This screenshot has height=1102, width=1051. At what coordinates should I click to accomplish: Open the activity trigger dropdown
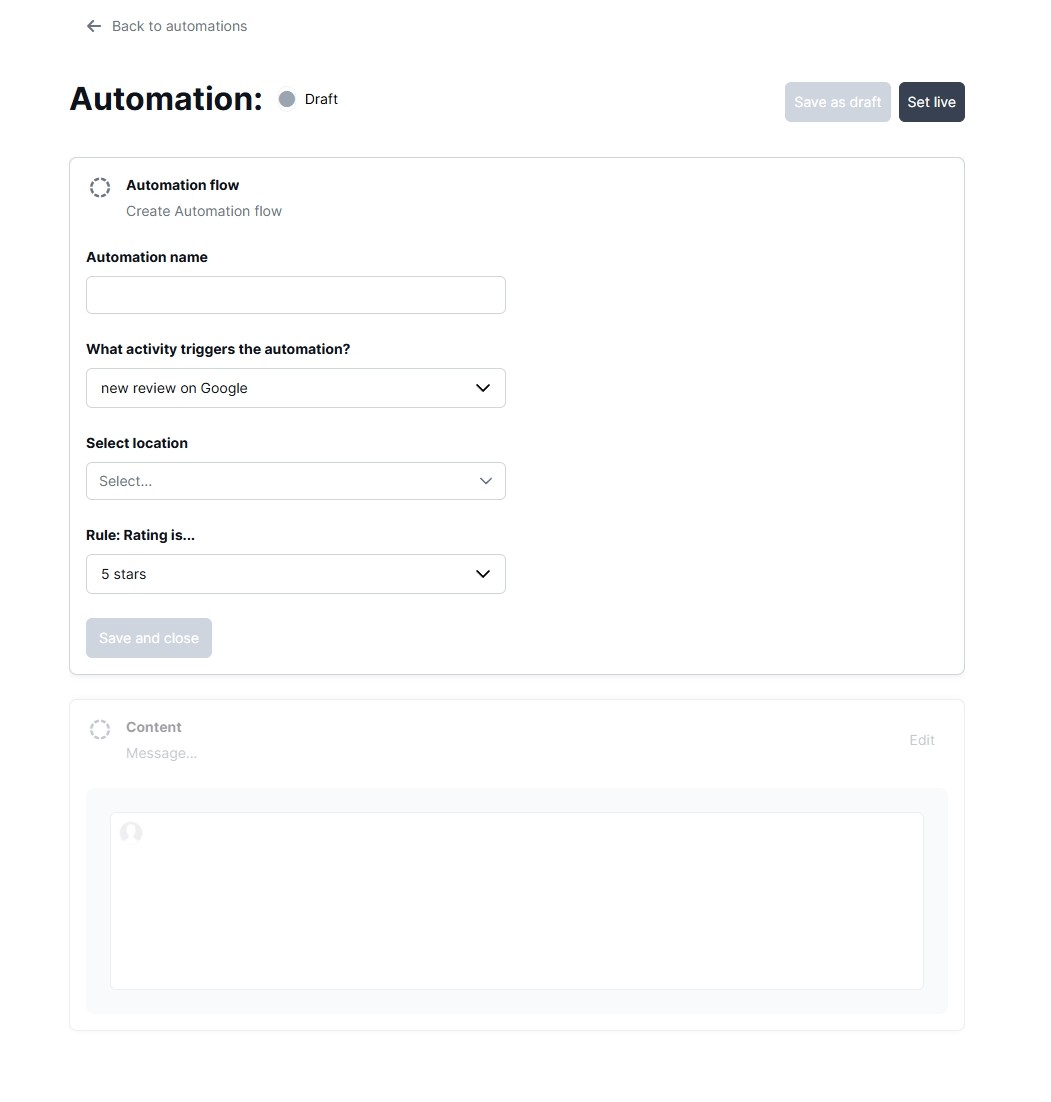295,388
